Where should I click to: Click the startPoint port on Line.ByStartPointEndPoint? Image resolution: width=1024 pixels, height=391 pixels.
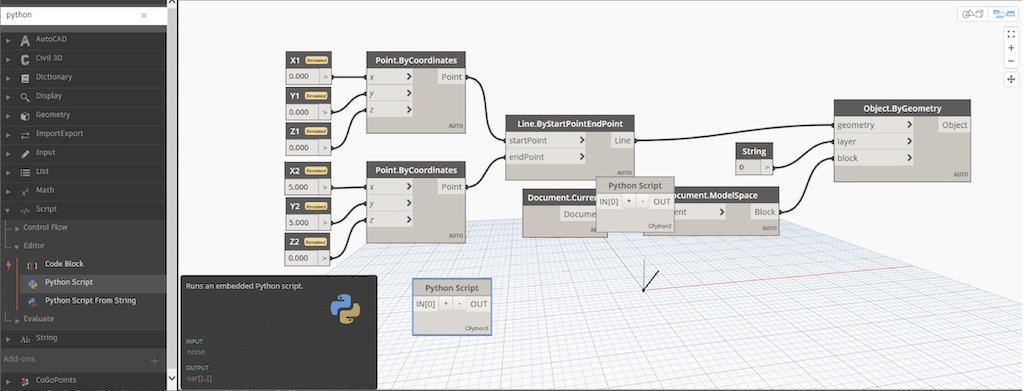click(546, 140)
